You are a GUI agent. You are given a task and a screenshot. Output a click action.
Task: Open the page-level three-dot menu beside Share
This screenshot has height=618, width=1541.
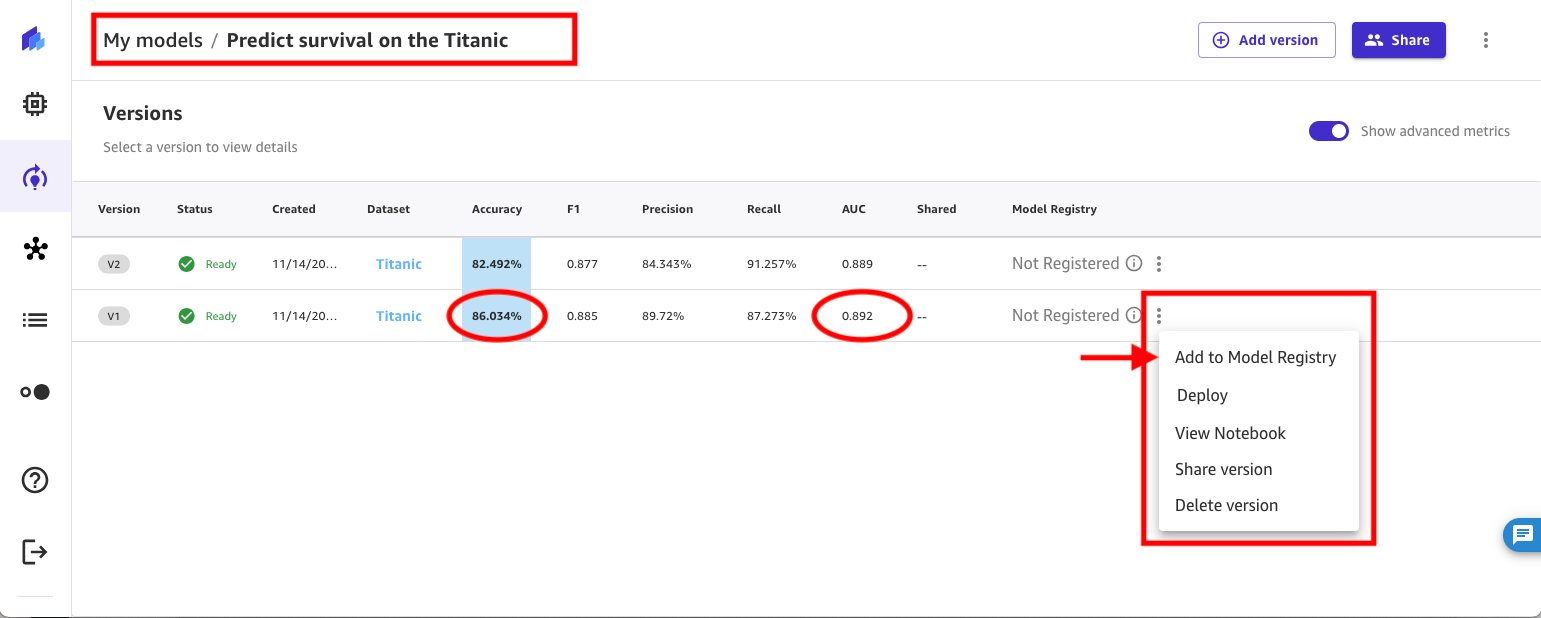point(1486,40)
